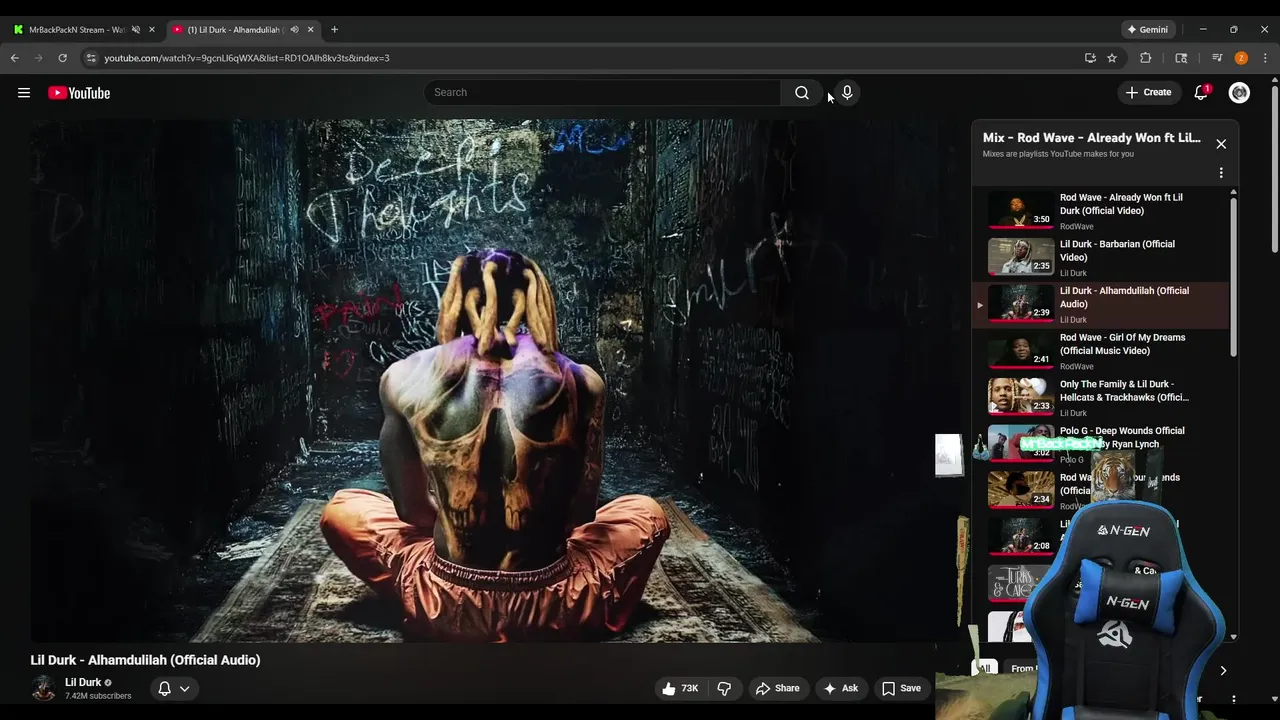Open the Mix playlist title
This screenshot has height=720, width=1280.
[1091, 138]
